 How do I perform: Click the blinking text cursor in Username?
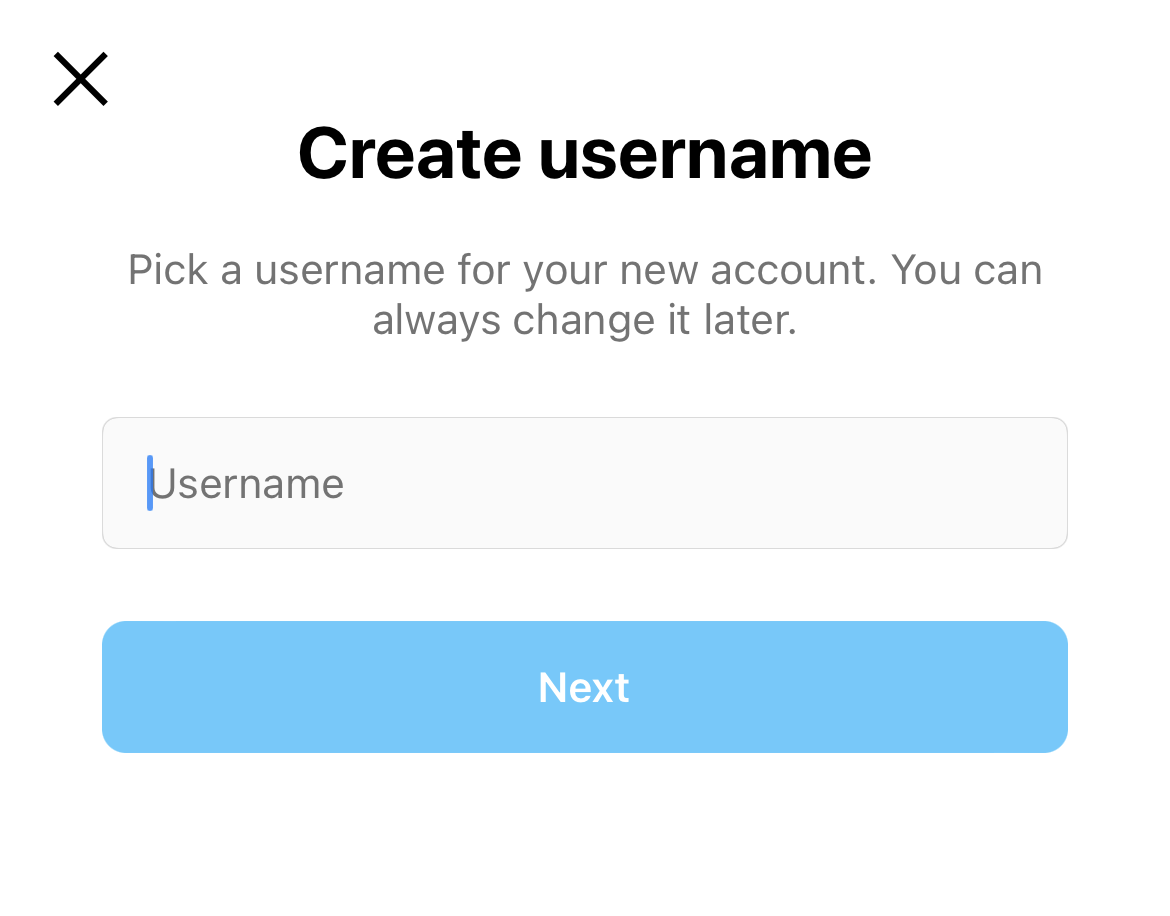[150, 483]
